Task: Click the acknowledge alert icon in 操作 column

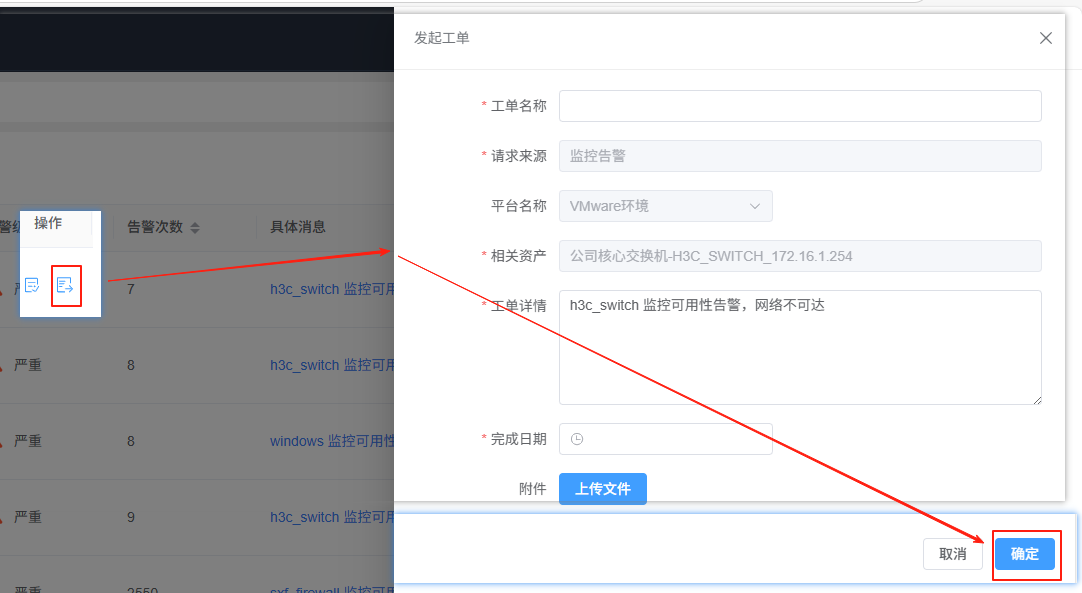Action: tap(32, 285)
